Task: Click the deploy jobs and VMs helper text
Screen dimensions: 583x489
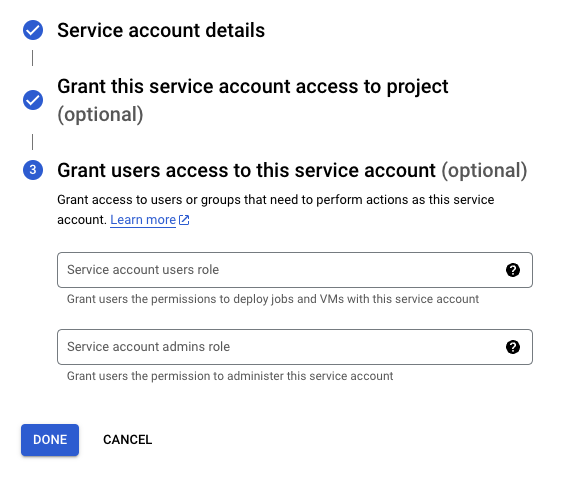Action: click(273, 299)
